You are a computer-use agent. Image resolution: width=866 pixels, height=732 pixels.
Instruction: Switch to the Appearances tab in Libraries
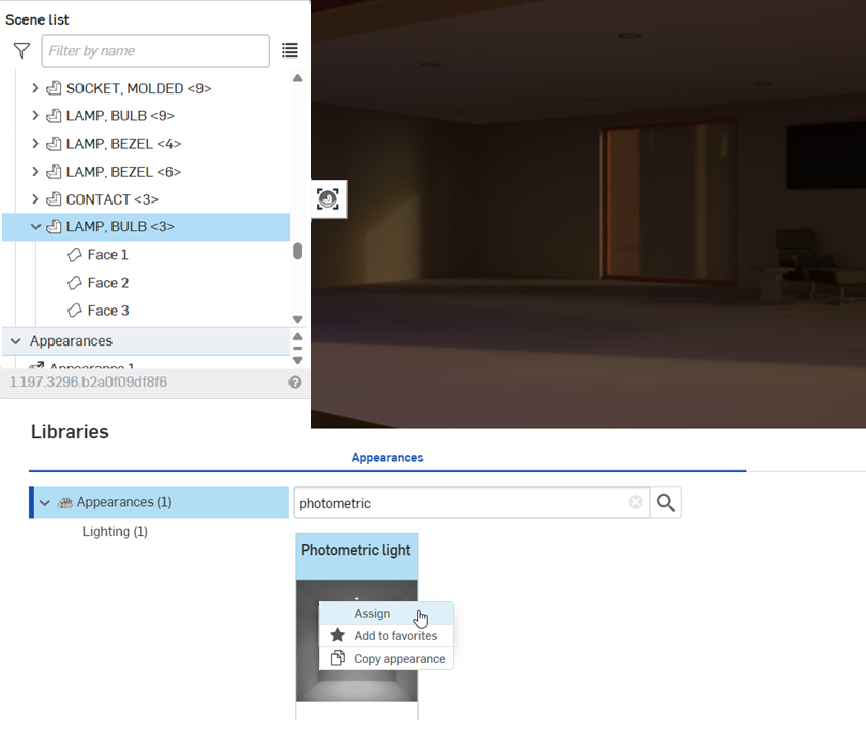coord(387,458)
